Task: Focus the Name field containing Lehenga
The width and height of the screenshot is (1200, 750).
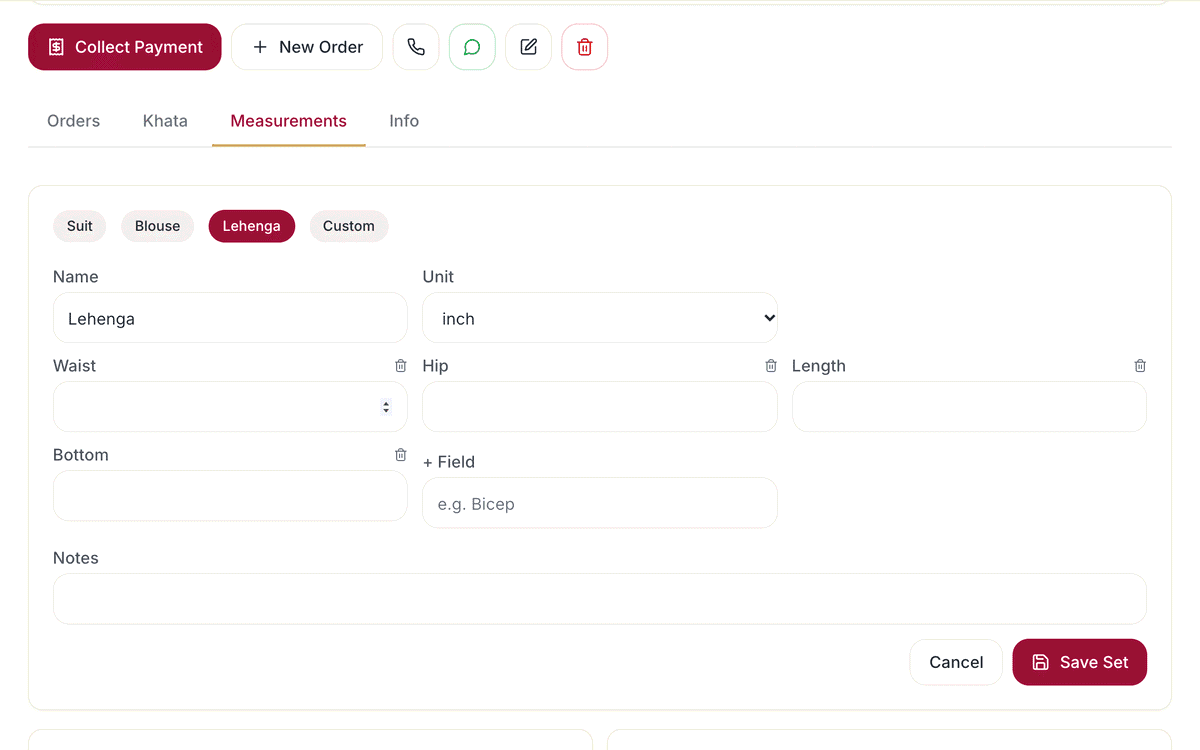Action: click(230, 318)
